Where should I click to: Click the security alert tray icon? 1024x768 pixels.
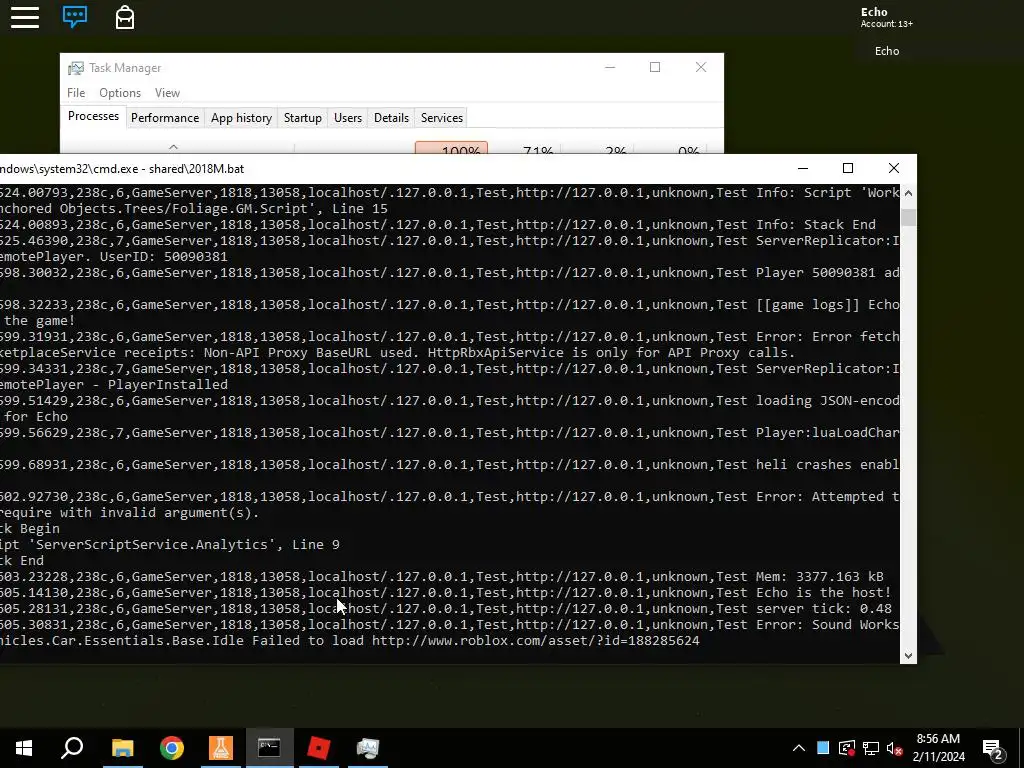[847, 748]
